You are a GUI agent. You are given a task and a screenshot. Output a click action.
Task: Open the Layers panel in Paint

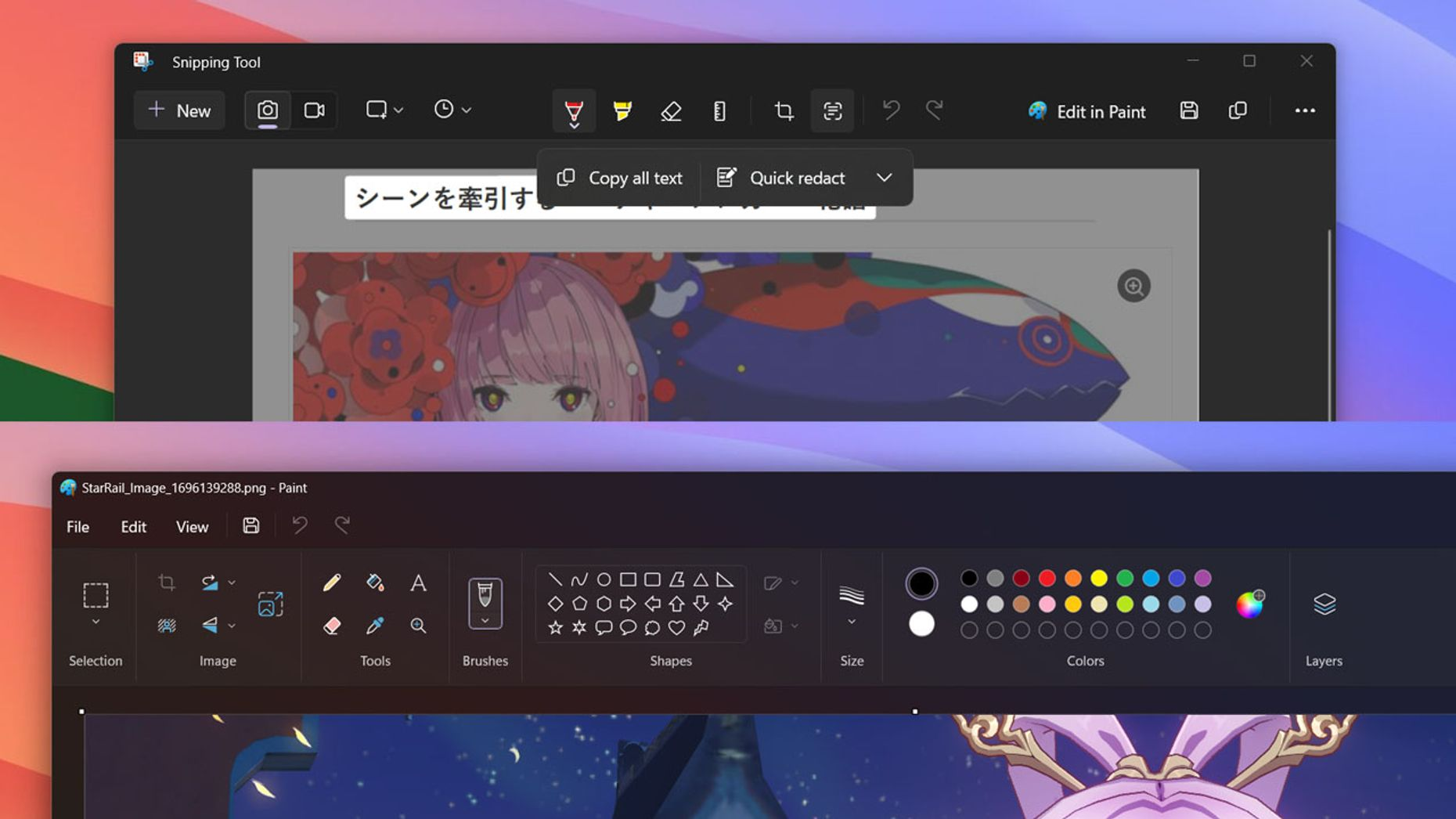[x=1324, y=604]
